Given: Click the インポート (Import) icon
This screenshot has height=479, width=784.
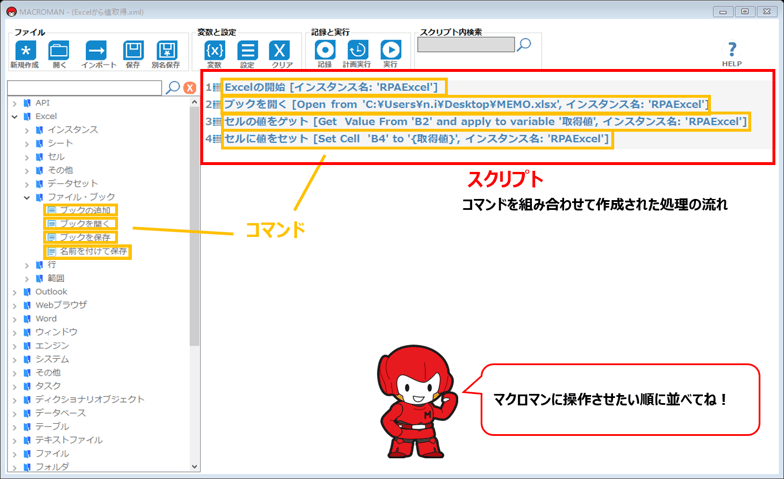Looking at the screenshot, I should point(97,50).
